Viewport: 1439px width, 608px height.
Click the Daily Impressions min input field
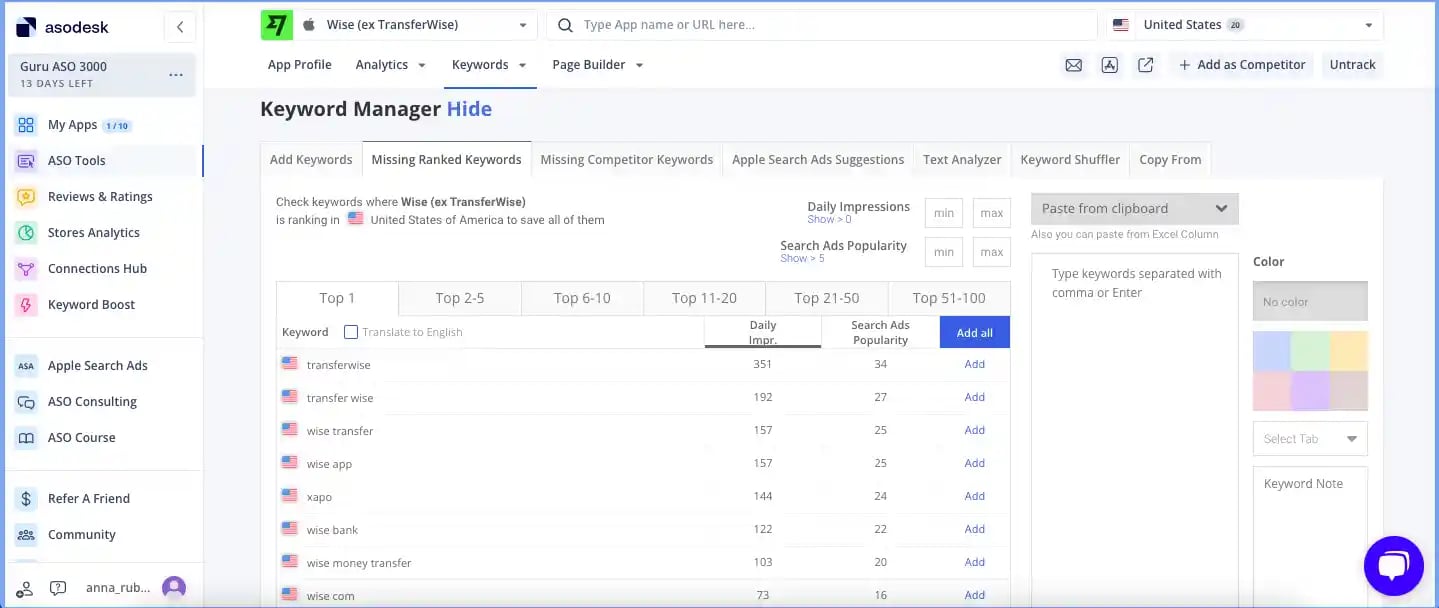pos(944,213)
